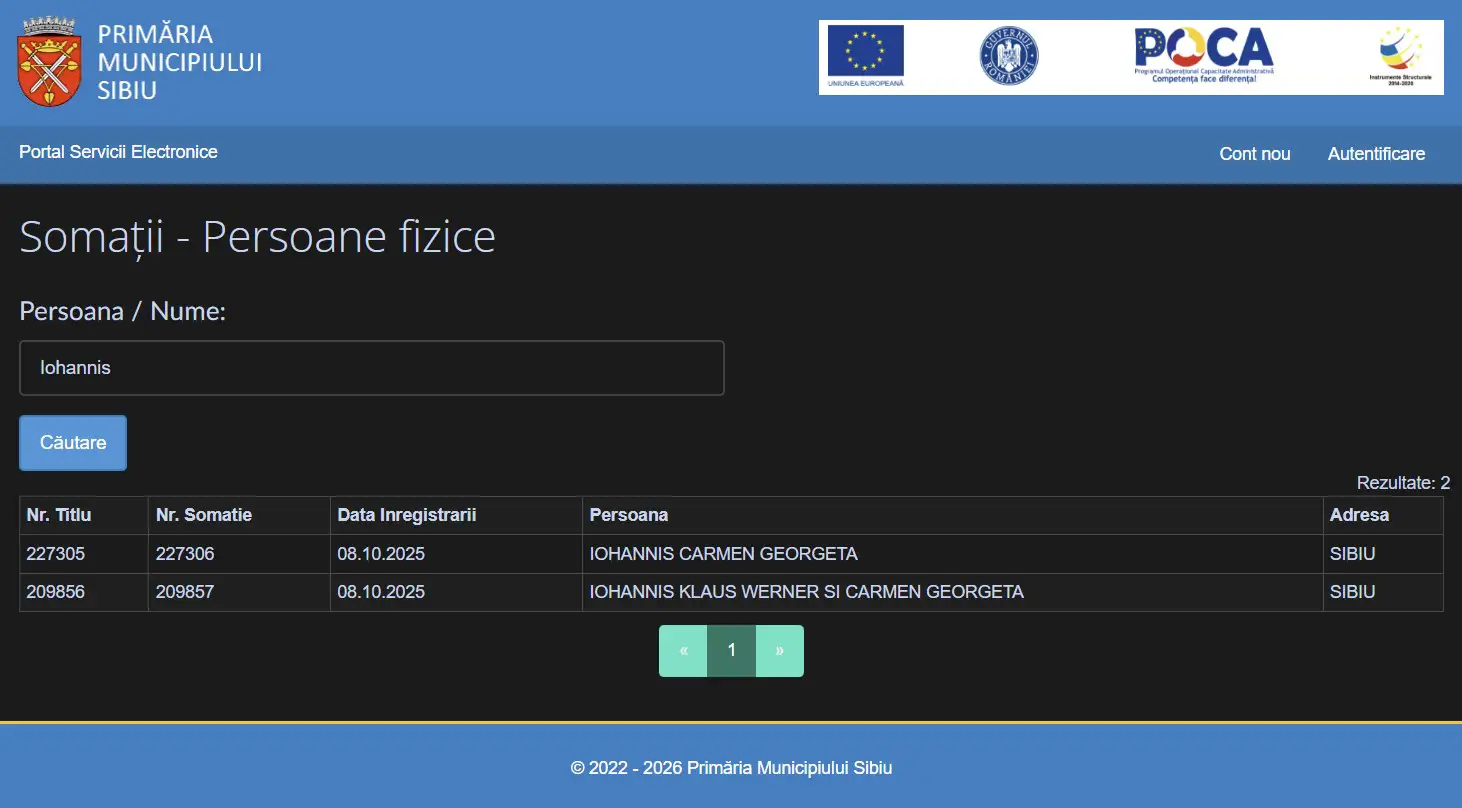The height and width of the screenshot is (808, 1462).
Task: Click the Instrumente Structurale logo
Action: click(1400, 56)
